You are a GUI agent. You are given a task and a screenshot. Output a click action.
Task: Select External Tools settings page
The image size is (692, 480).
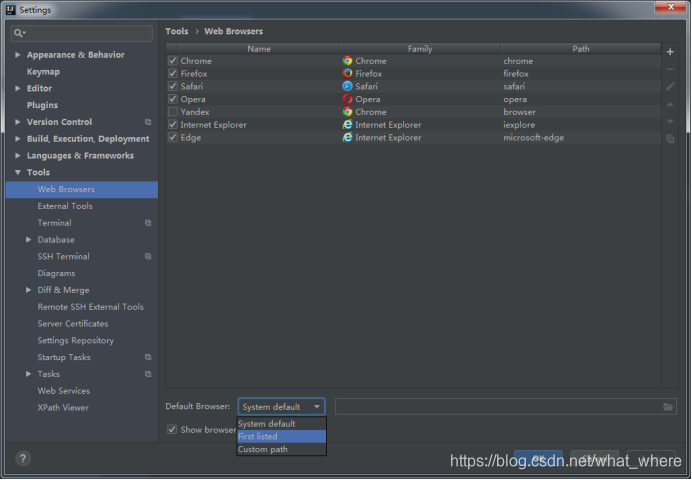tap(65, 206)
